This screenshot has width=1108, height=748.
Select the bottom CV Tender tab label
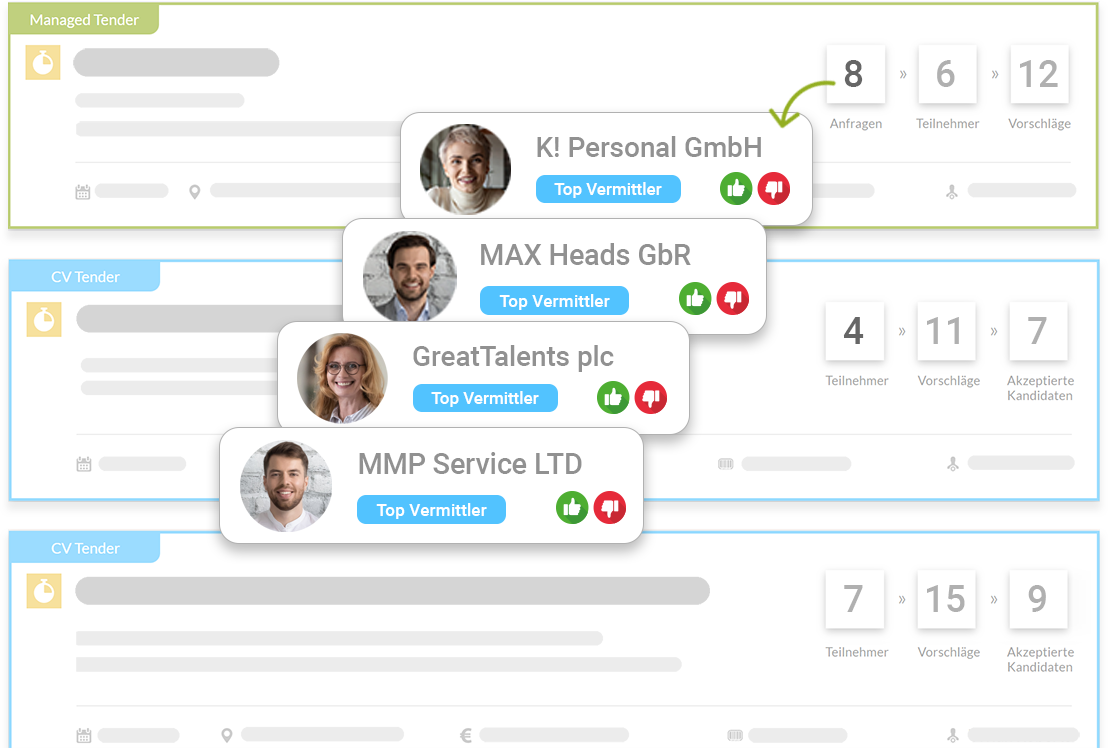pyautogui.click(x=85, y=548)
